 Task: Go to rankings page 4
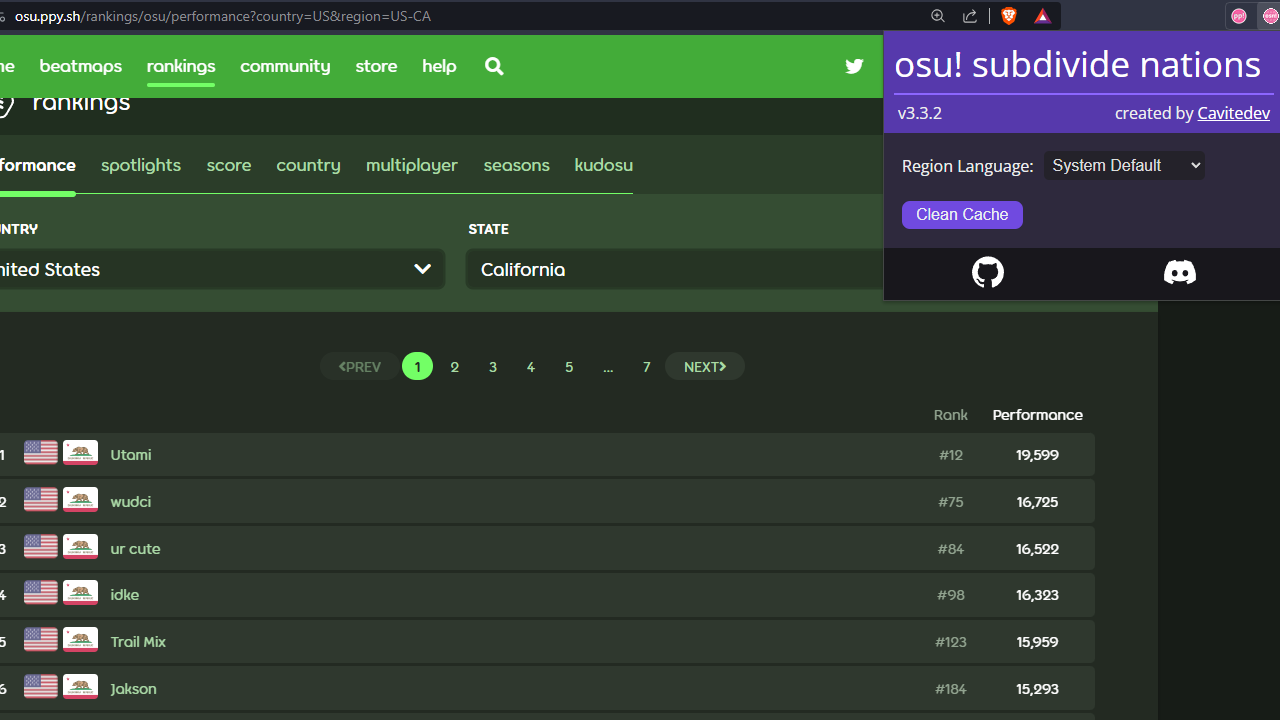pyautogui.click(x=531, y=367)
